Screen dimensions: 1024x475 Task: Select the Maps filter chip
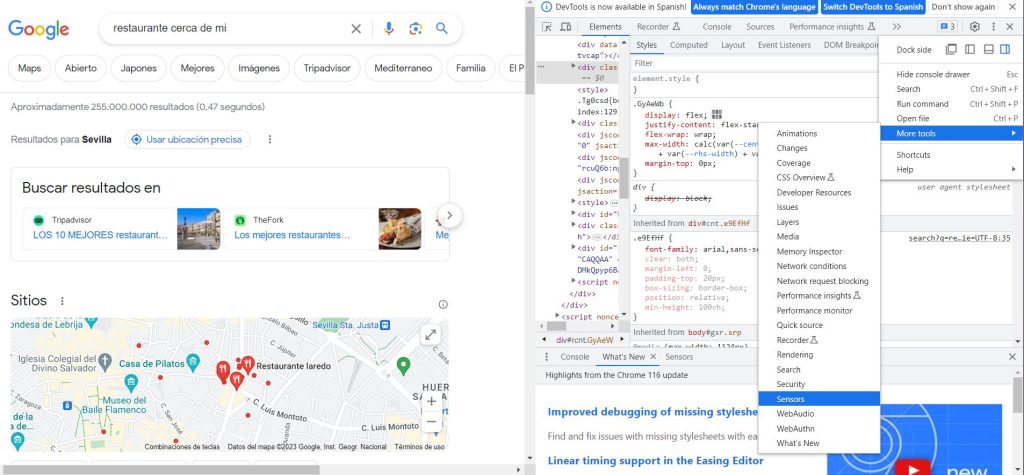(29, 68)
